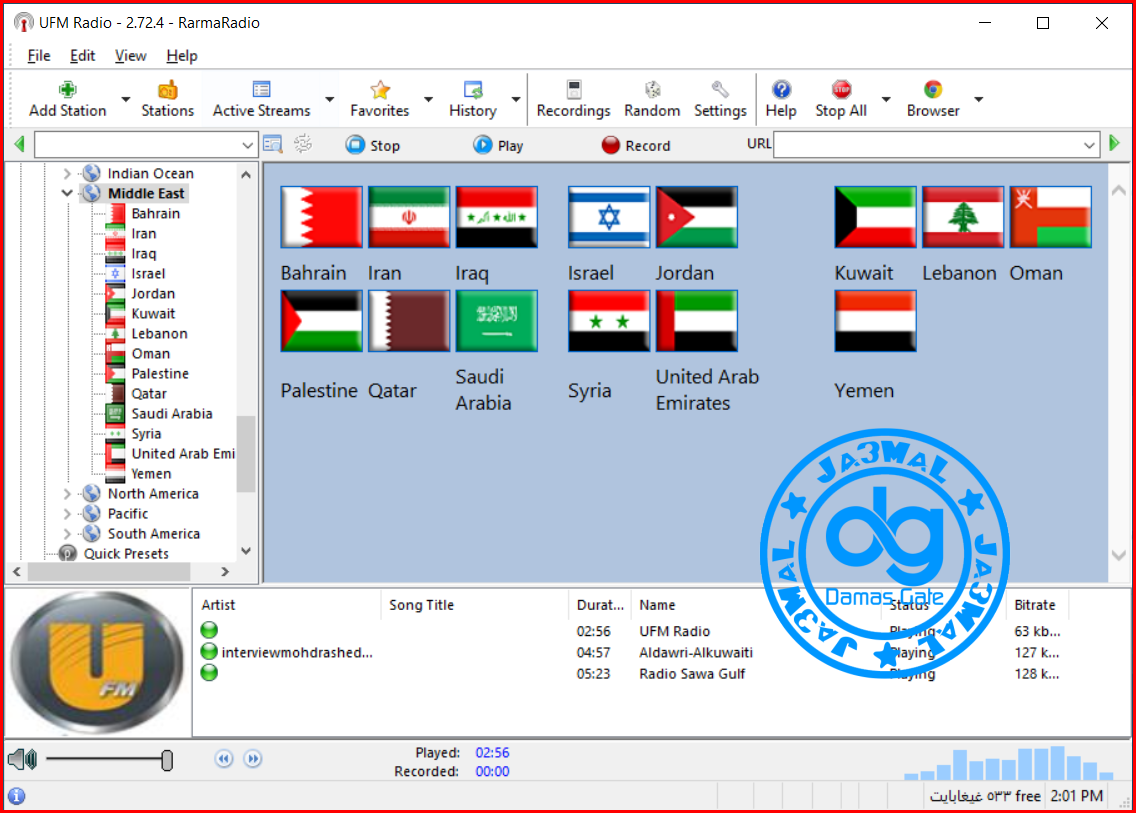Open the History panel
The image size is (1136, 813).
click(472, 99)
